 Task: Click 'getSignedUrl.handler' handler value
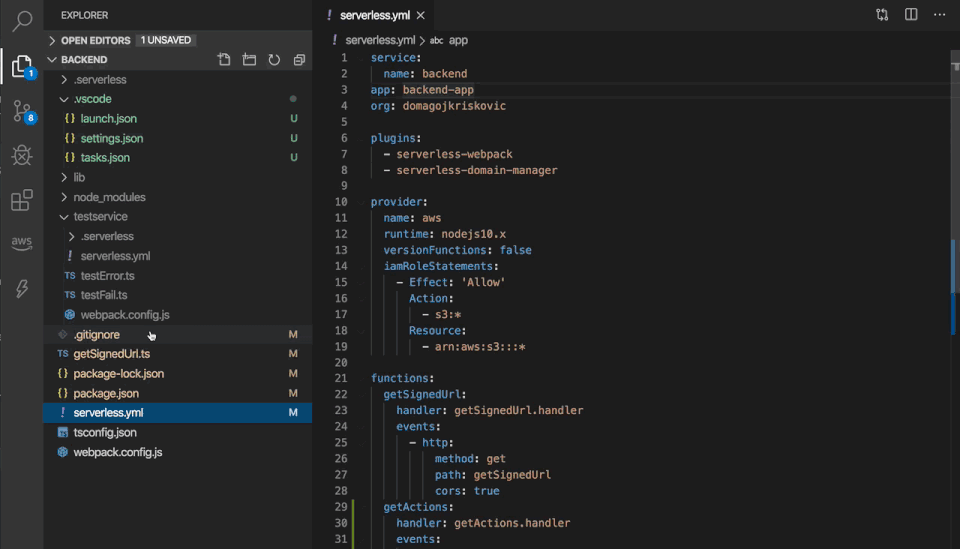(519, 410)
